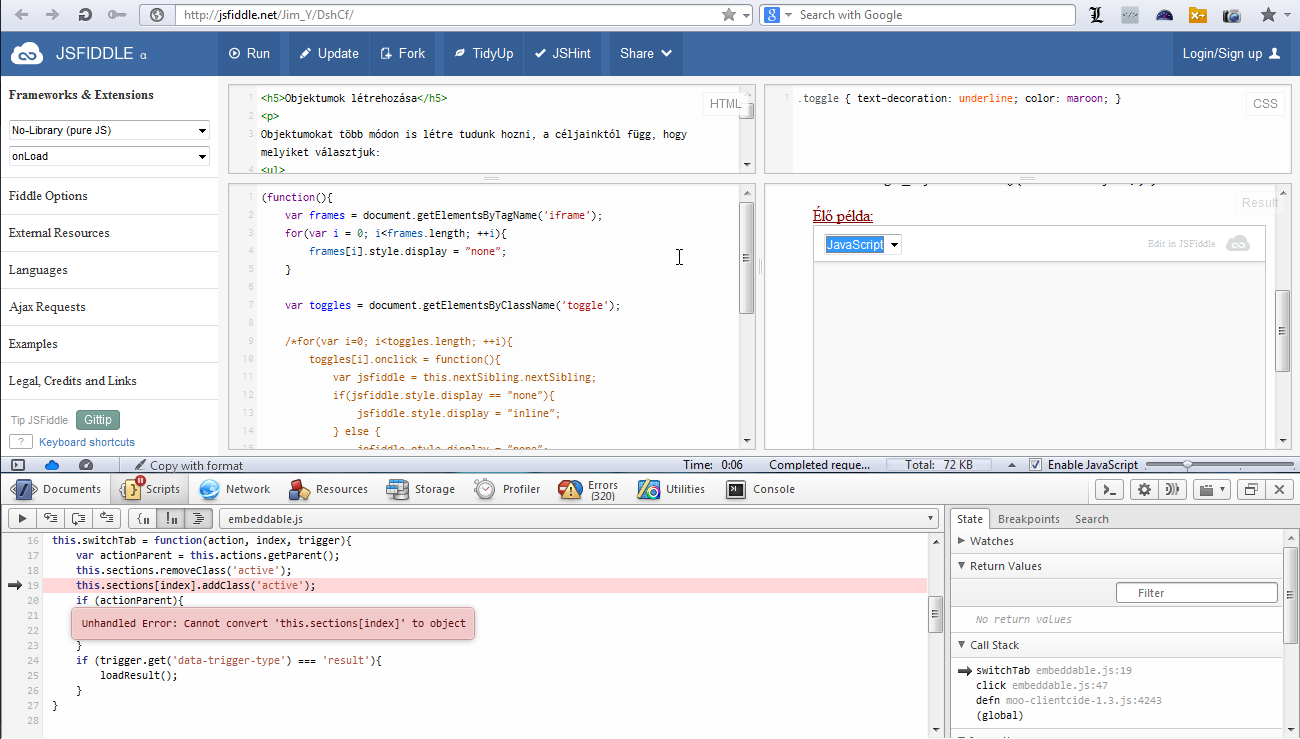The width and height of the screenshot is (1300, 739).
Task: Continue script execution with play button
Action: coord(22,518)
